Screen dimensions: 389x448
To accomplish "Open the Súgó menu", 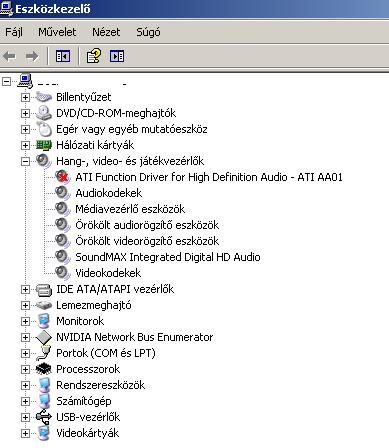I will tap(148, 32).
